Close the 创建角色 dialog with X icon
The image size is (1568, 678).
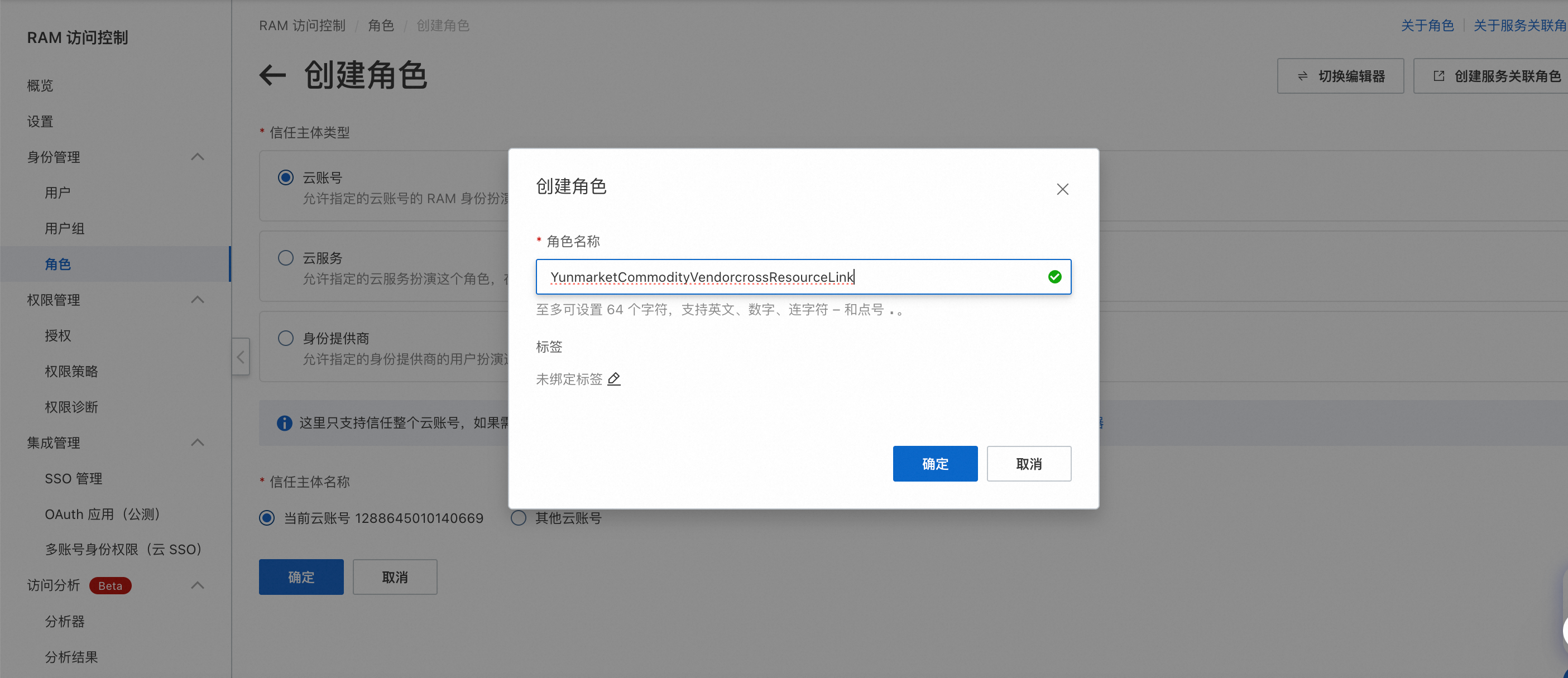point(1062,189)
